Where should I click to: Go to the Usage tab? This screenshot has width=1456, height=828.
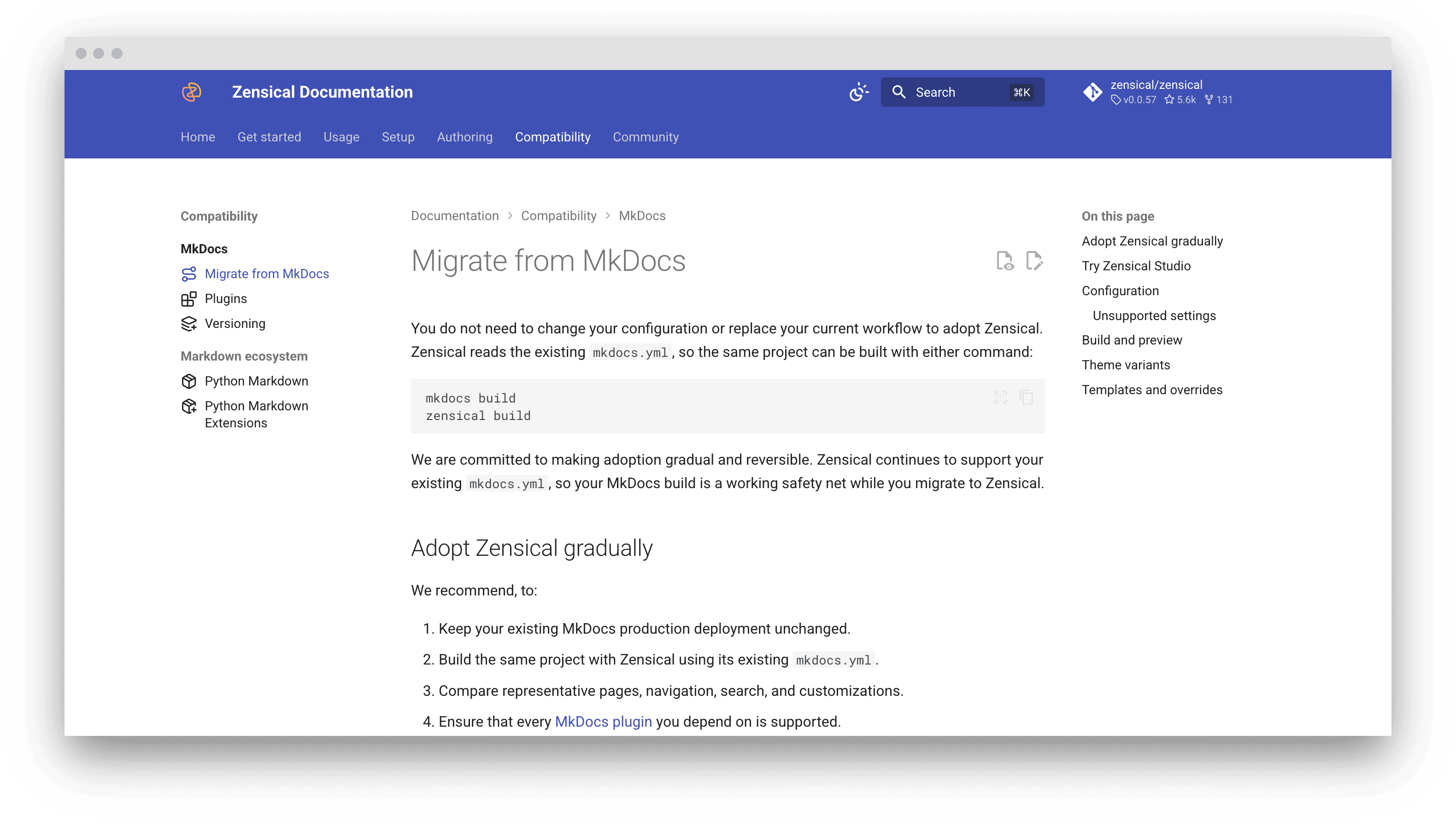pos(341,137)
